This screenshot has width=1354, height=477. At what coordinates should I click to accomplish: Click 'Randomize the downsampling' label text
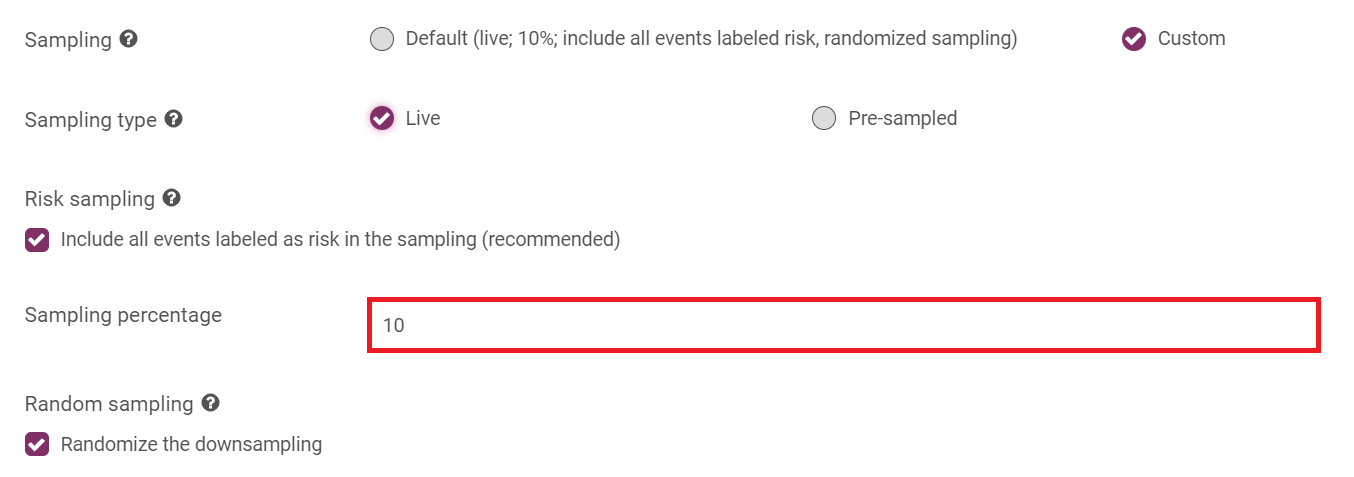tap(191, 444)
